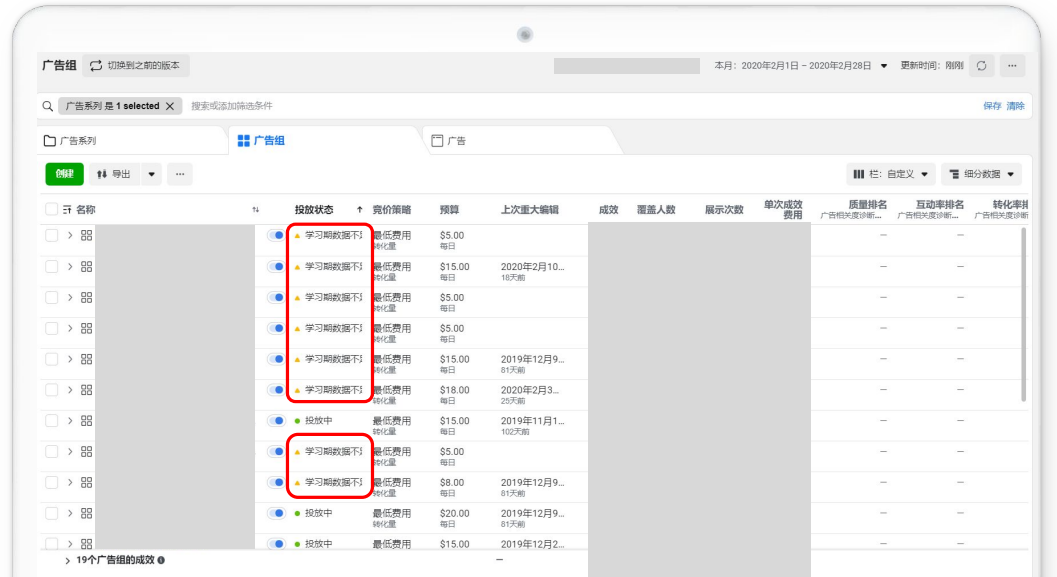Click the green 创建 button
Viewport: 1057px width, 577px height.
(x=65, y=174)
